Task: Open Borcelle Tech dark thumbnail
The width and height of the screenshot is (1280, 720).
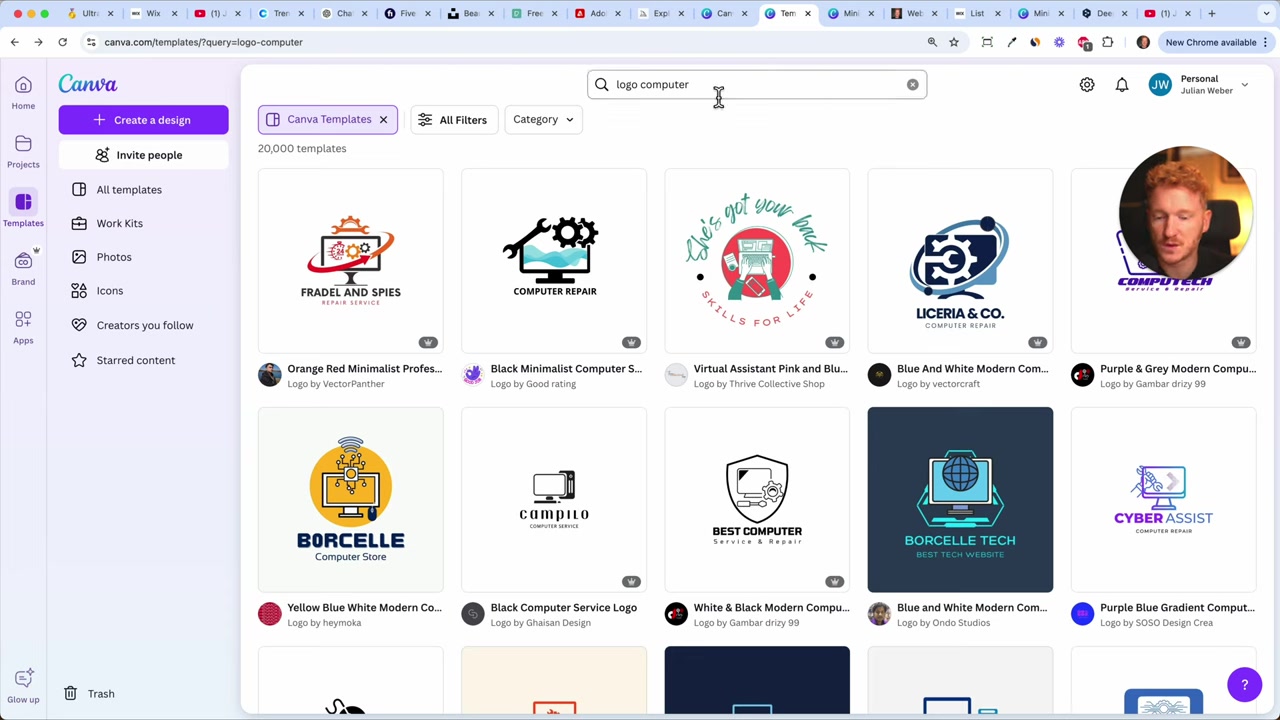Action: [x=960, y=499]
